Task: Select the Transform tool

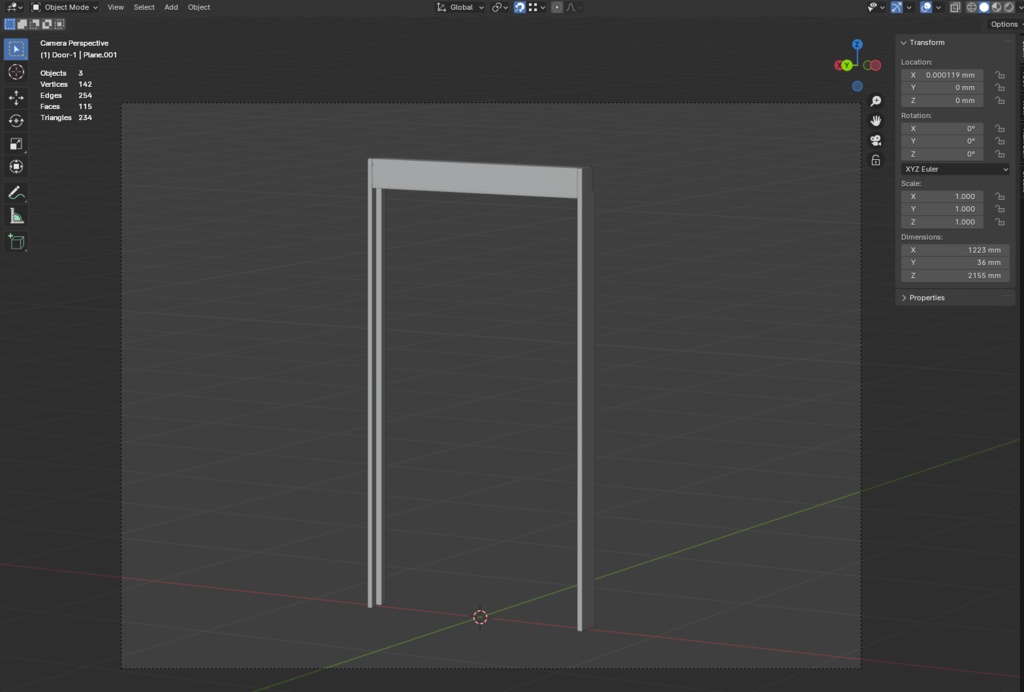Action: coord(16,166)
